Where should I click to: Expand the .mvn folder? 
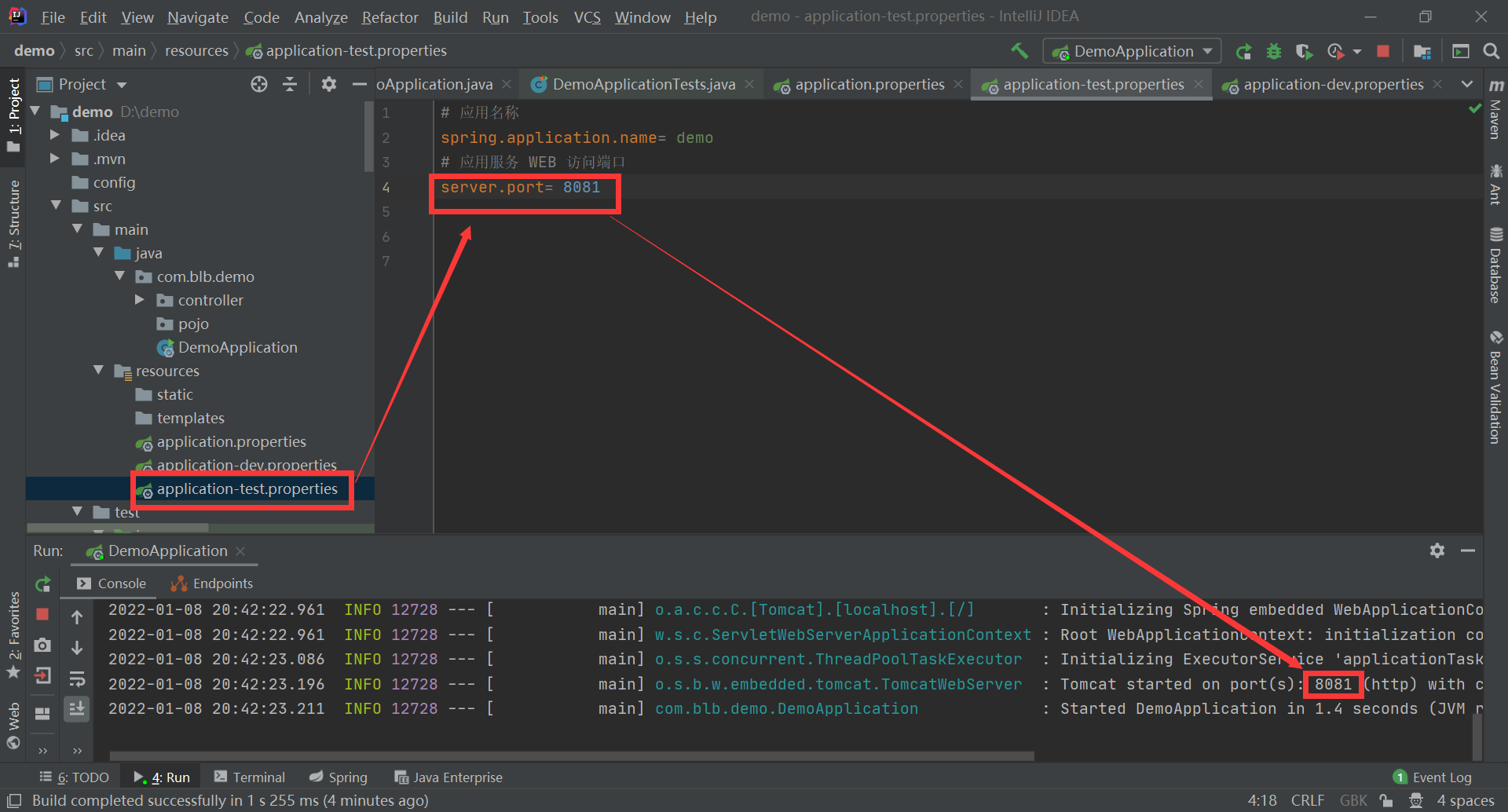point(55,159)
